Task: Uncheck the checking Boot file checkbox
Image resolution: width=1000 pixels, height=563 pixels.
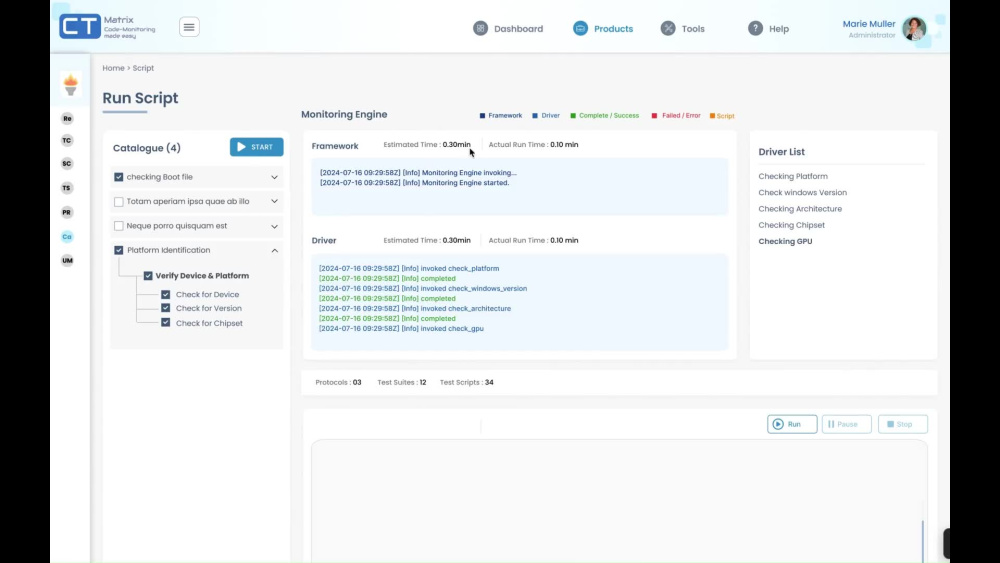Action: point(119,177)
